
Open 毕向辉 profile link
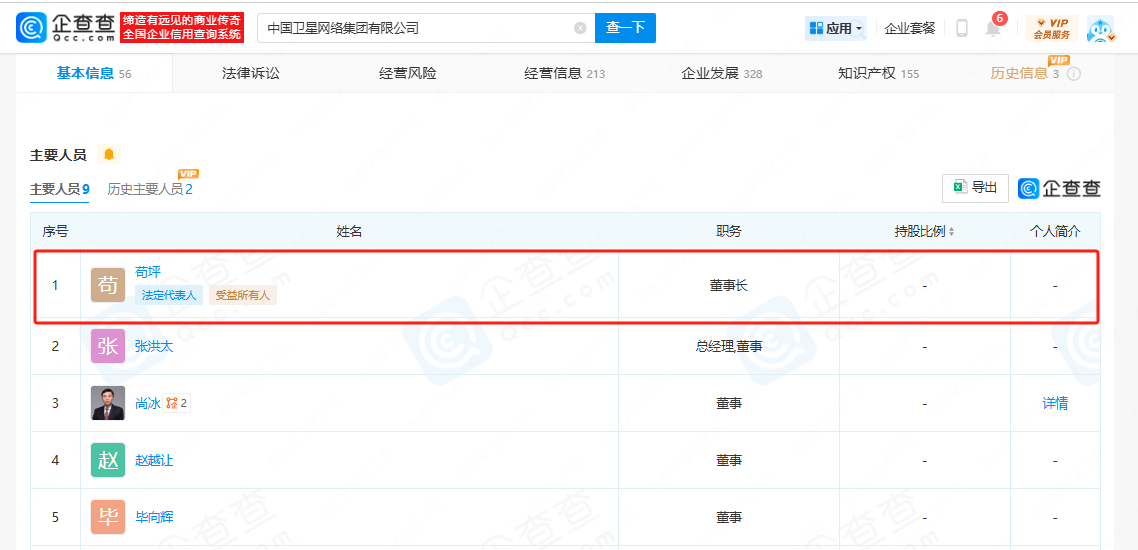155,517
